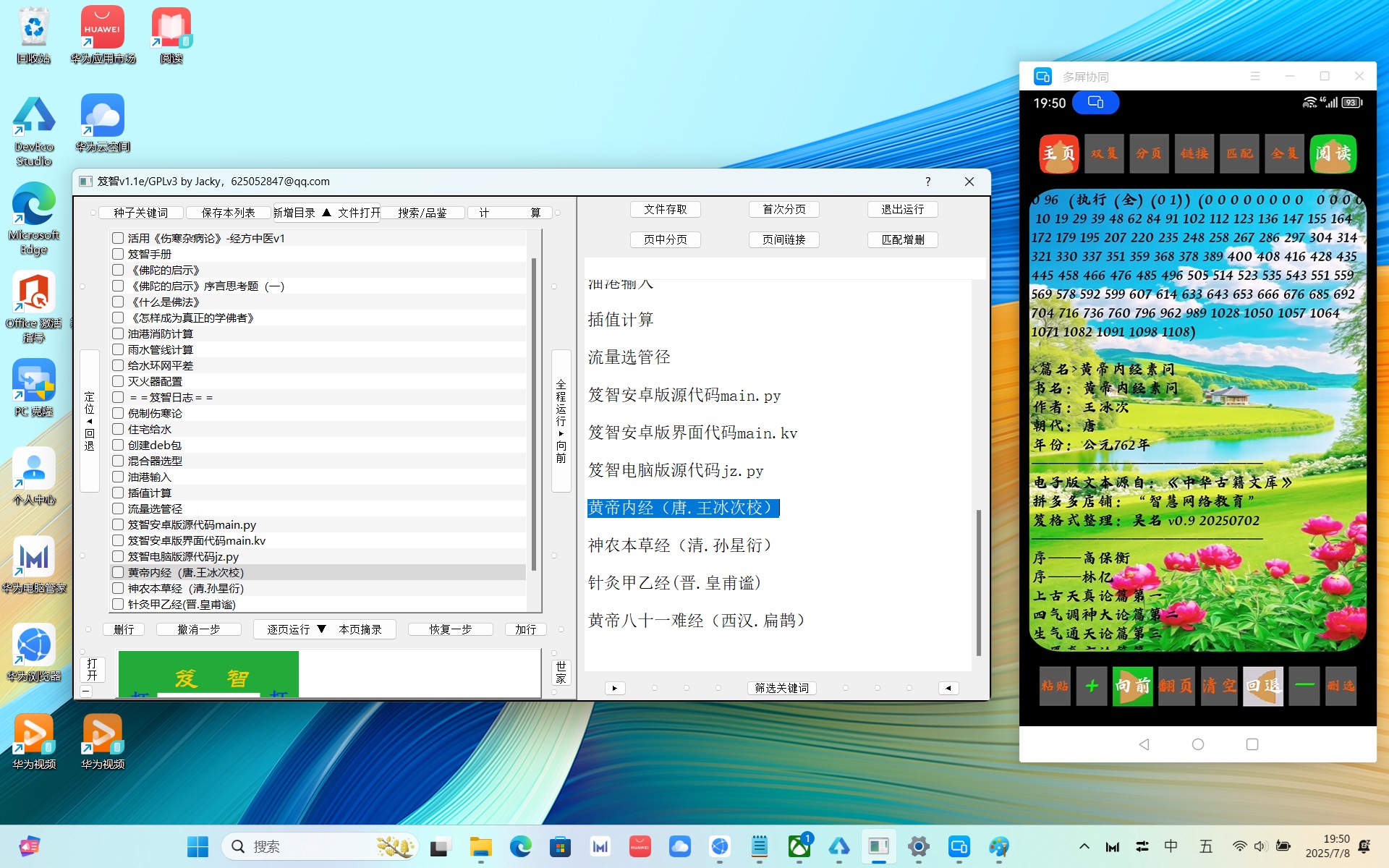Click the help question mark in 笈智 titlebar

coord(927,182)
